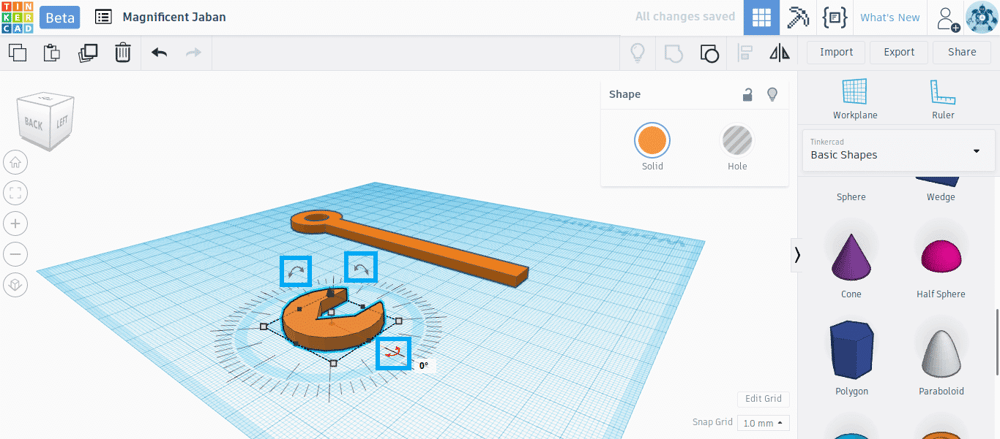Pick the purple Cone shape
This screenshot has height=439, width=1000.
pos(851,256)
